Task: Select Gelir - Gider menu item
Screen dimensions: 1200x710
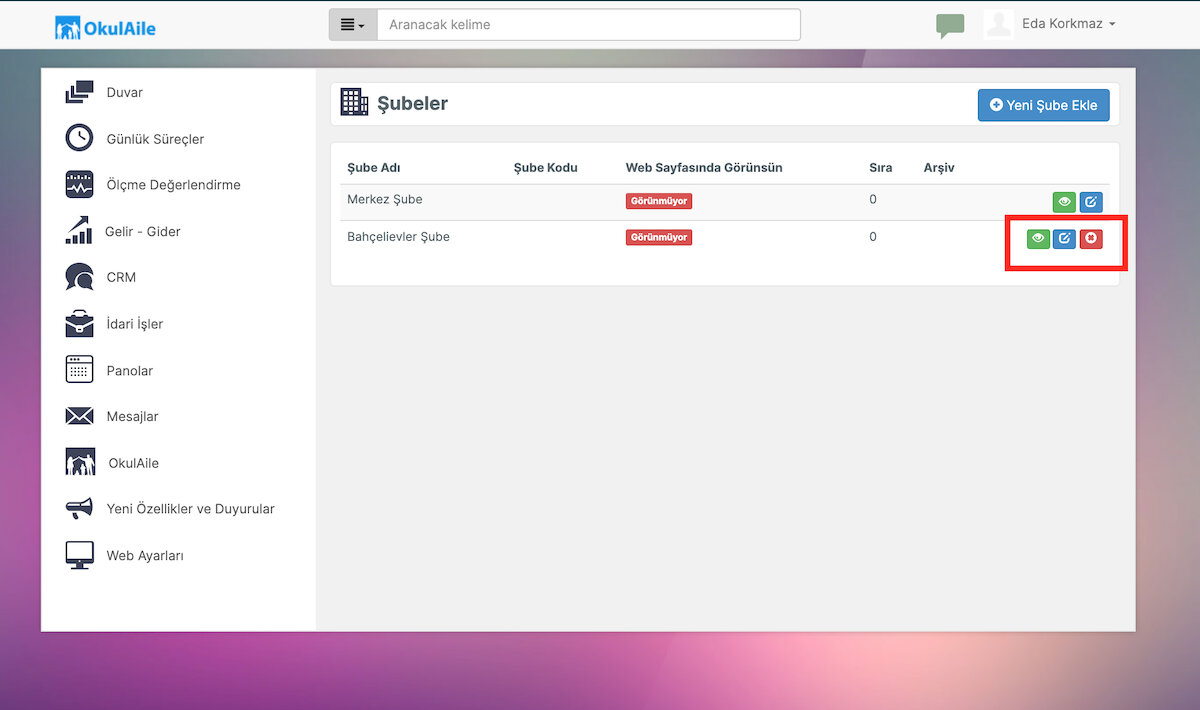Action: coord(142,232)
